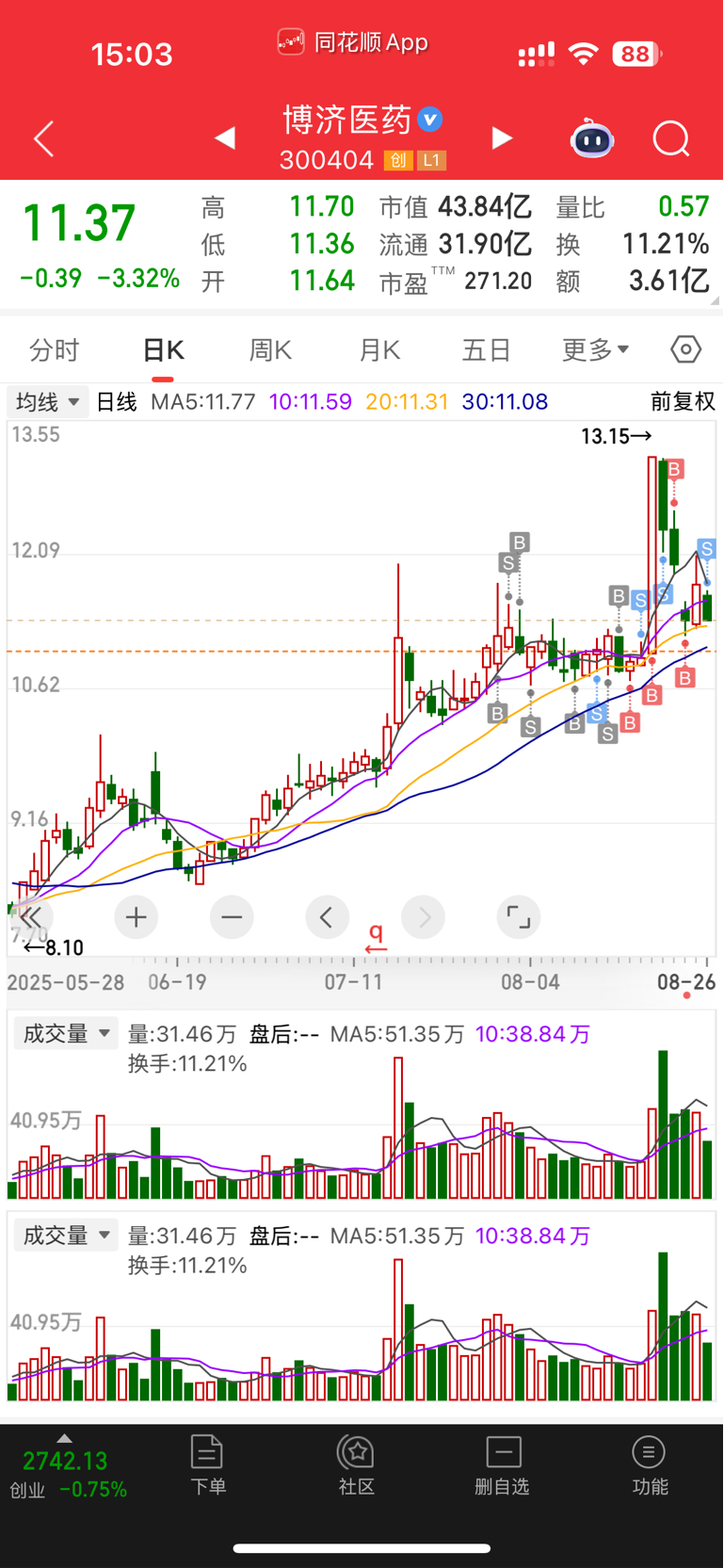Open second 成交量 indicator dropdown
The height and width of the screenshot is (1568, 724).
click(66, 1236)
